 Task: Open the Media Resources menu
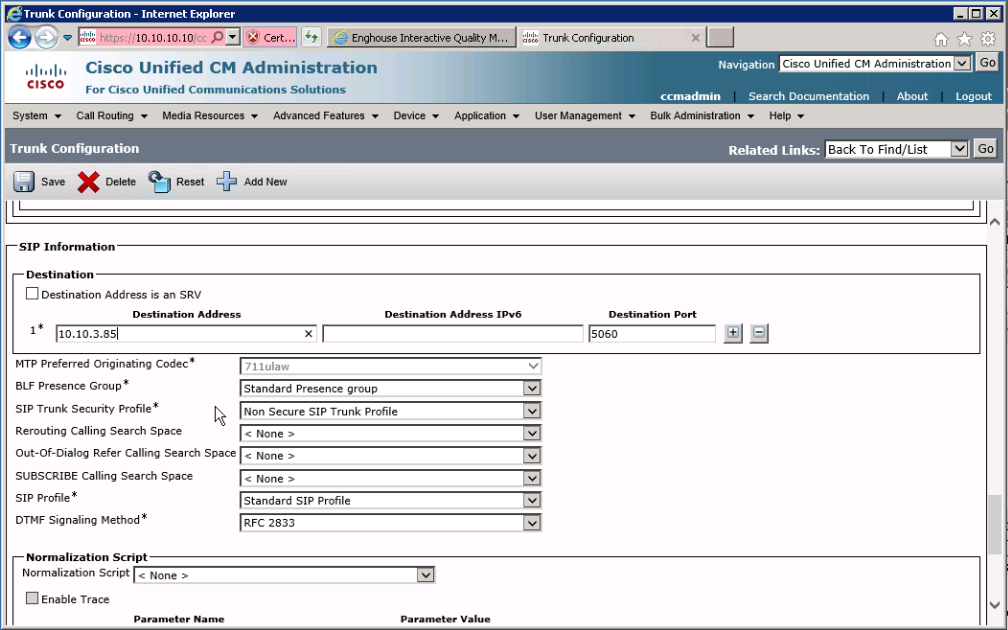click(x=210, y=116)
